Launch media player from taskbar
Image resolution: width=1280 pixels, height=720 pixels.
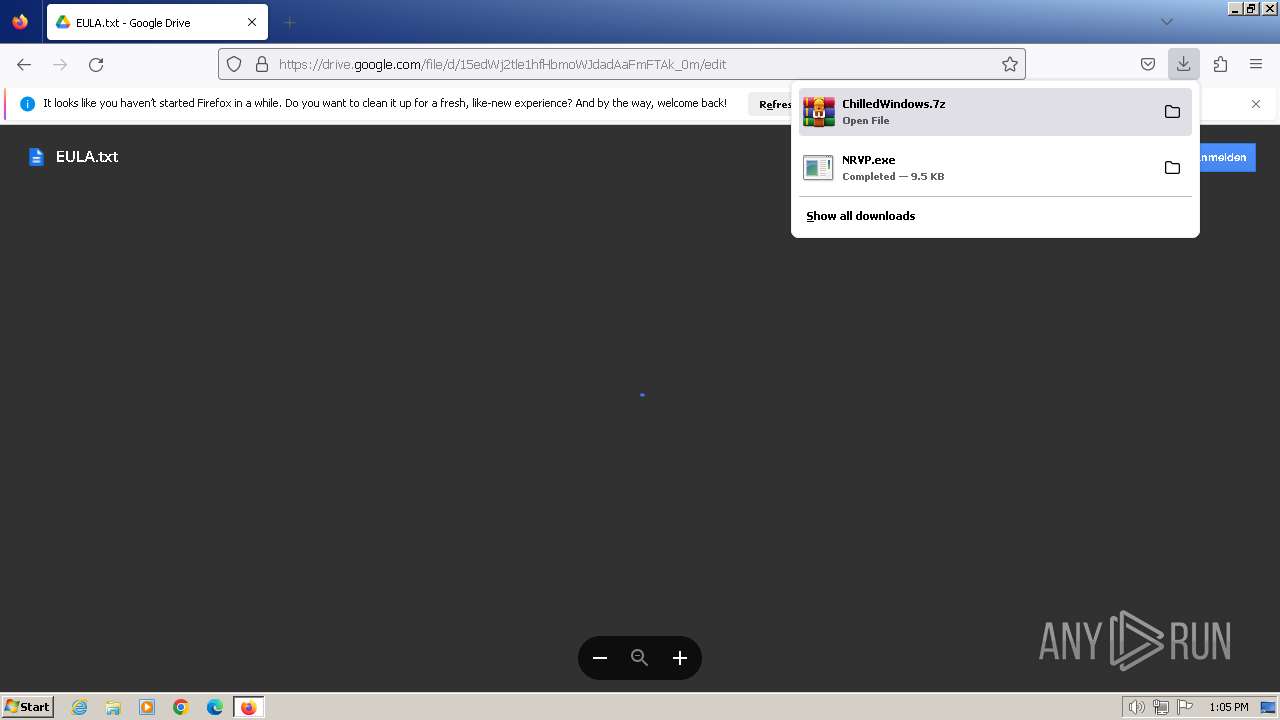coord(147,707)
